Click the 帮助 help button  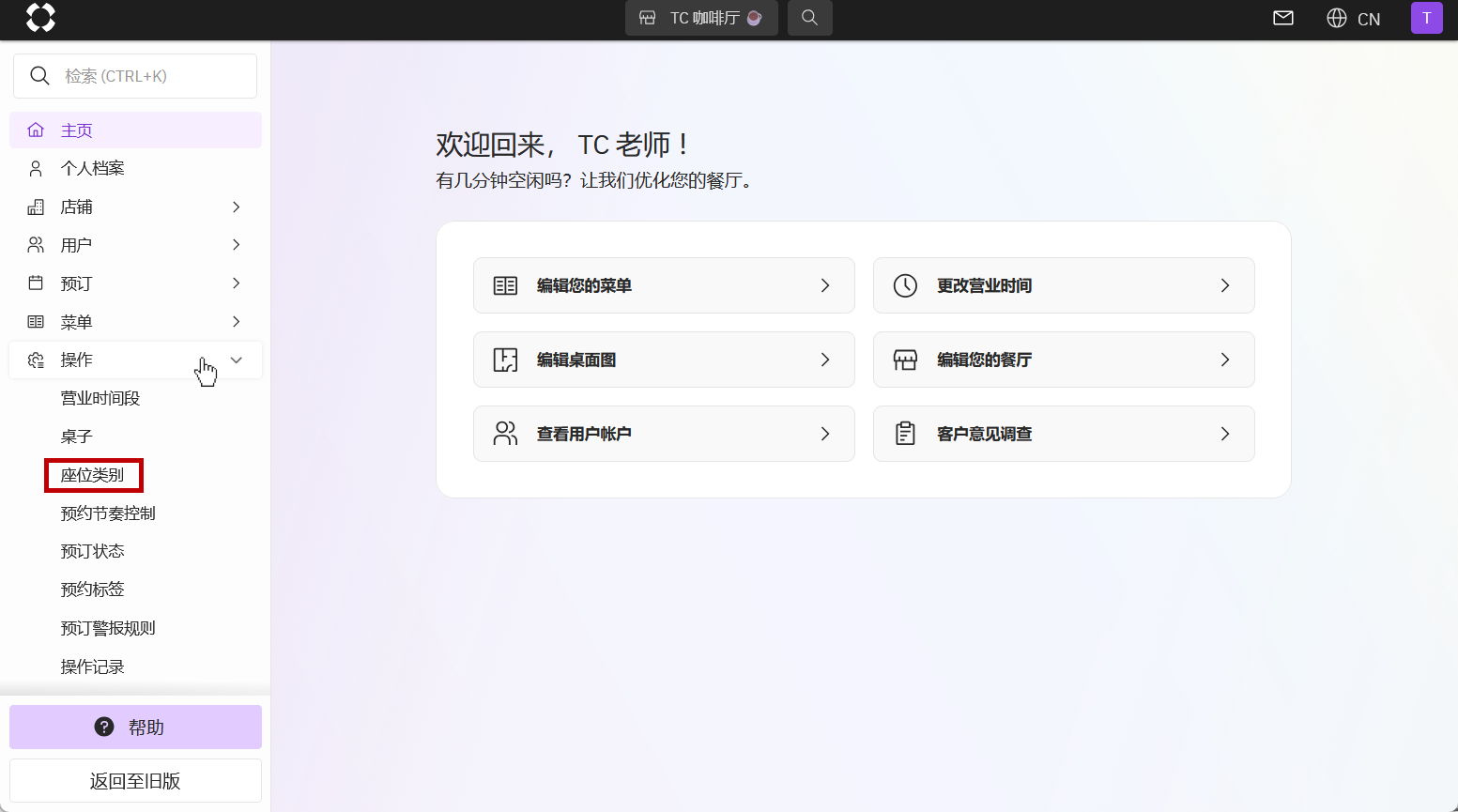[x=135, y=728]
